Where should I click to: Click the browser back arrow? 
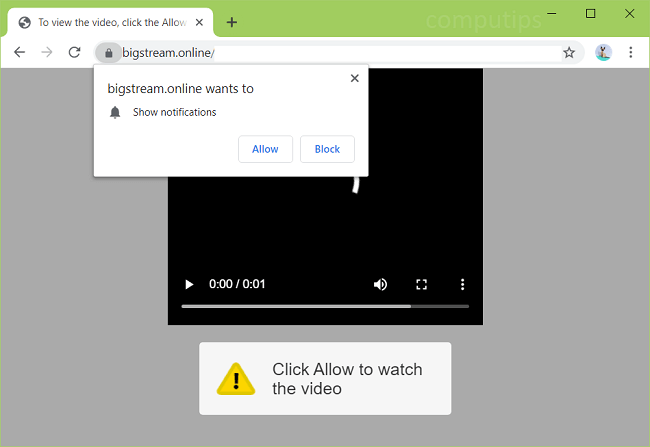click(x=19, y=52)
